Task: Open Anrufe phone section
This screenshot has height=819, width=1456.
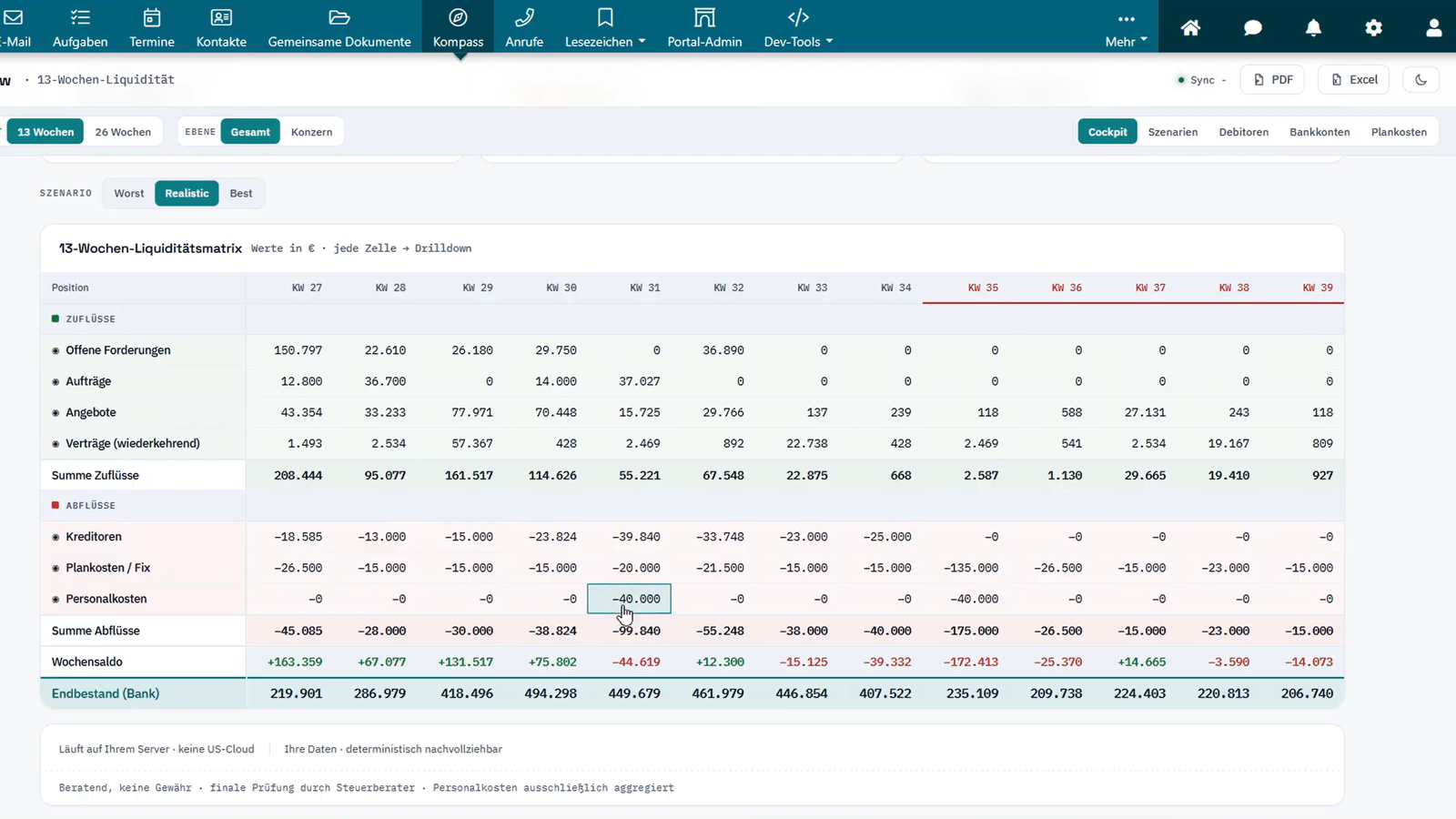Action: (524, 28)
